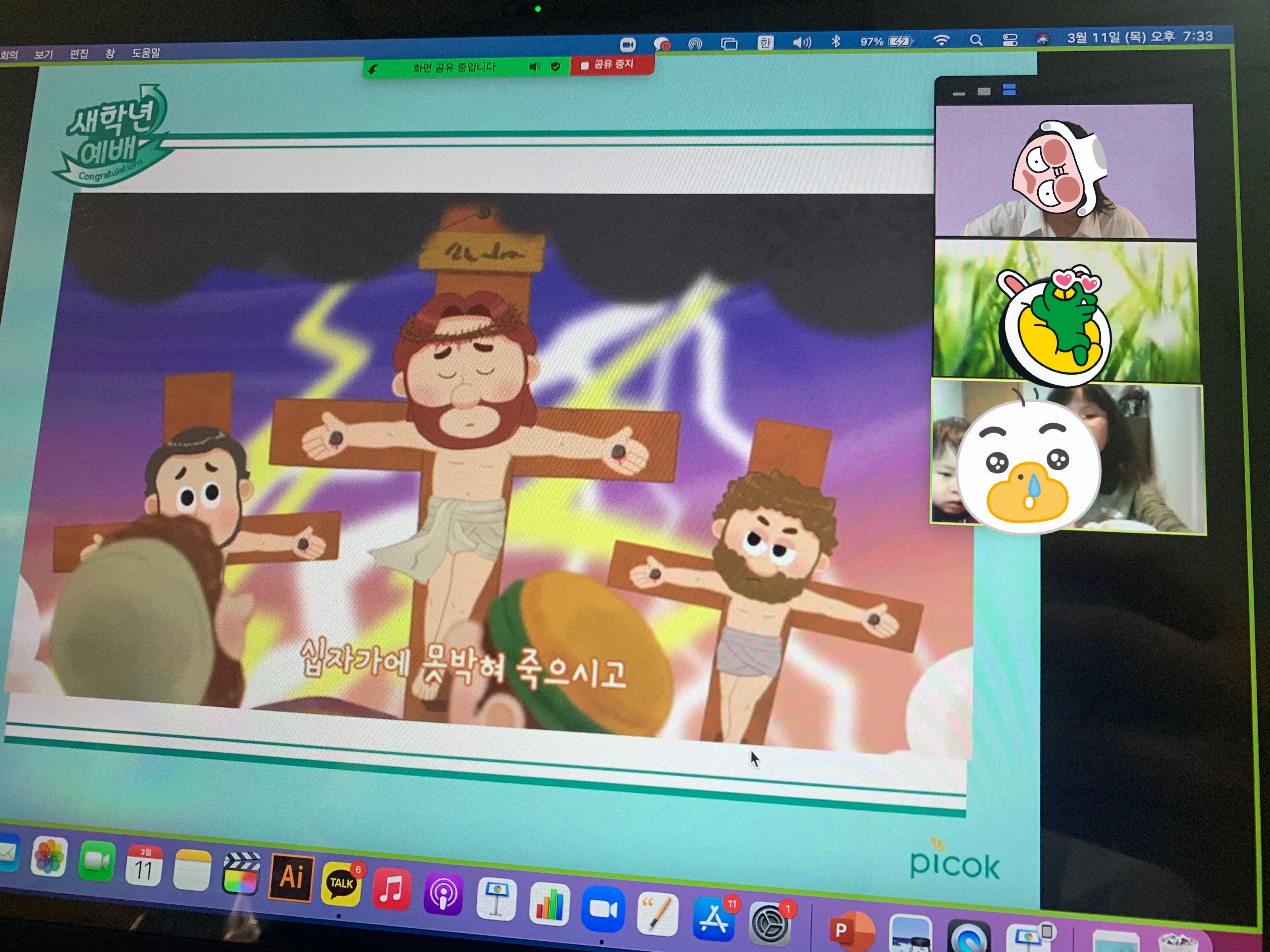The image size is (1270, 952).
Task: Open the Preview image document in the dock
Action: [x=911, y=934]
